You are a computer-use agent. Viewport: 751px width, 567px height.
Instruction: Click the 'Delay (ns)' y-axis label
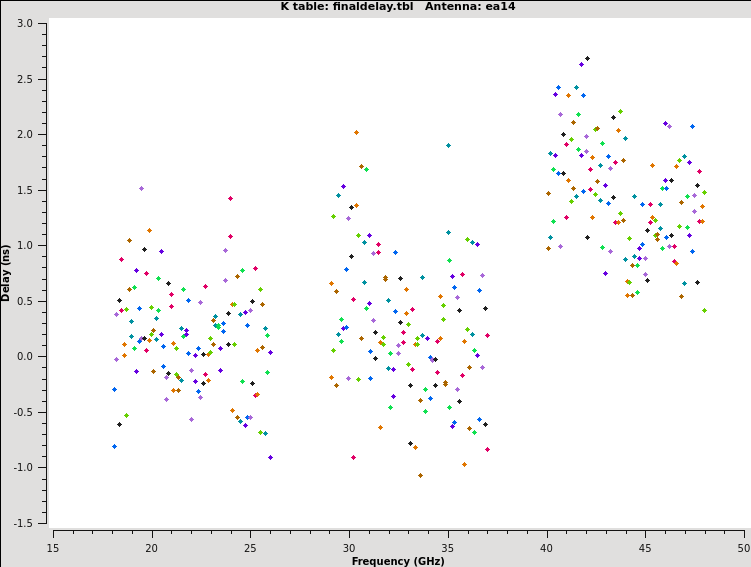pos(7,272)
